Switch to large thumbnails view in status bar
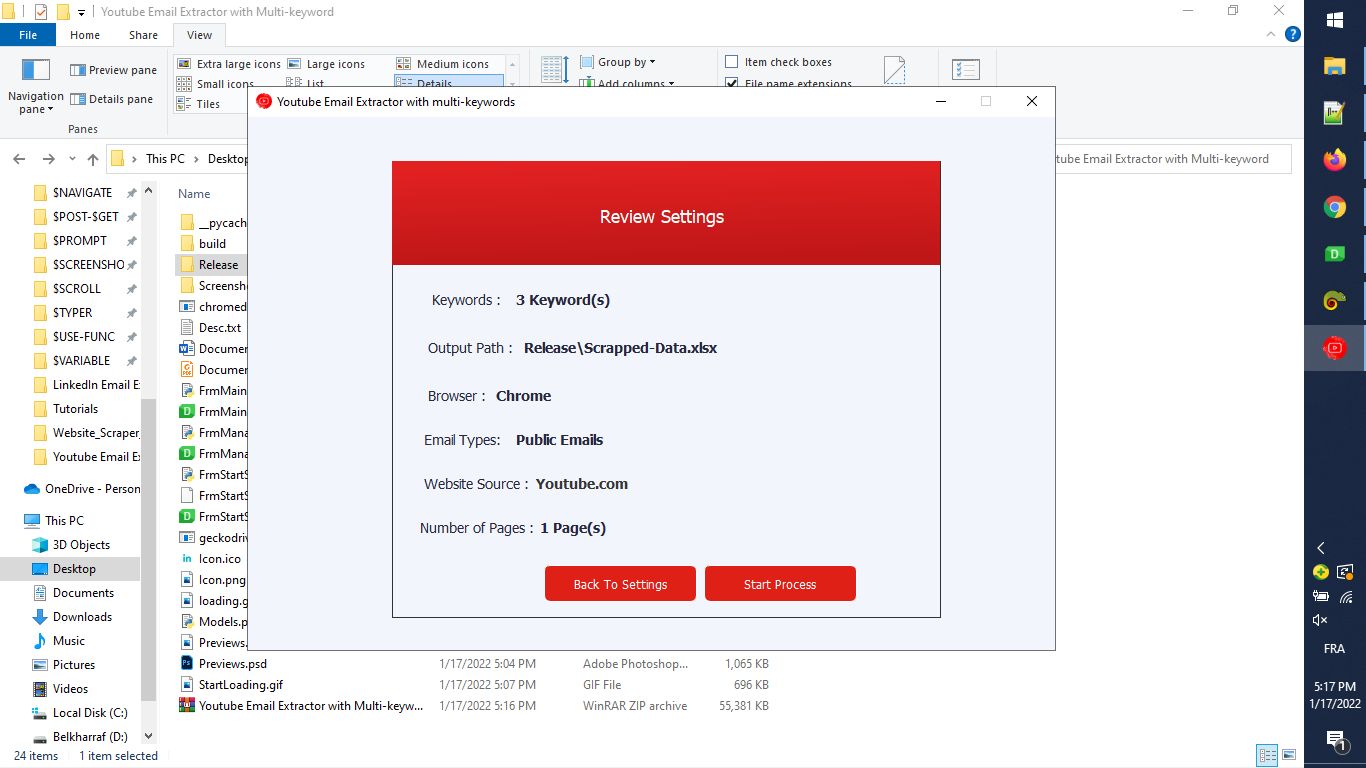Screen dimensions: 1366x768 (x=1289, y=755)
